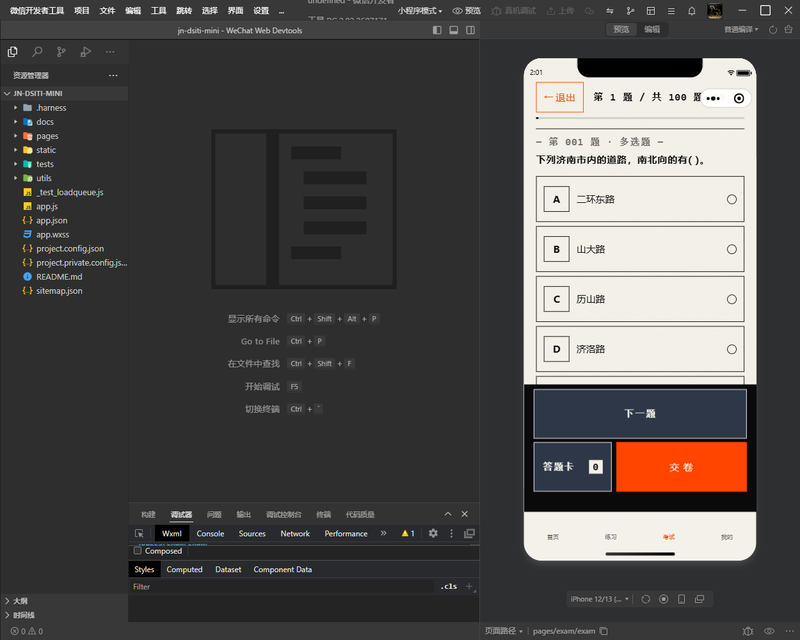Image resolution: width=800 pixels, height=640 pixels.
Task: Copy page path icon next to pages/exam/exam
Action: coord(604,631)
